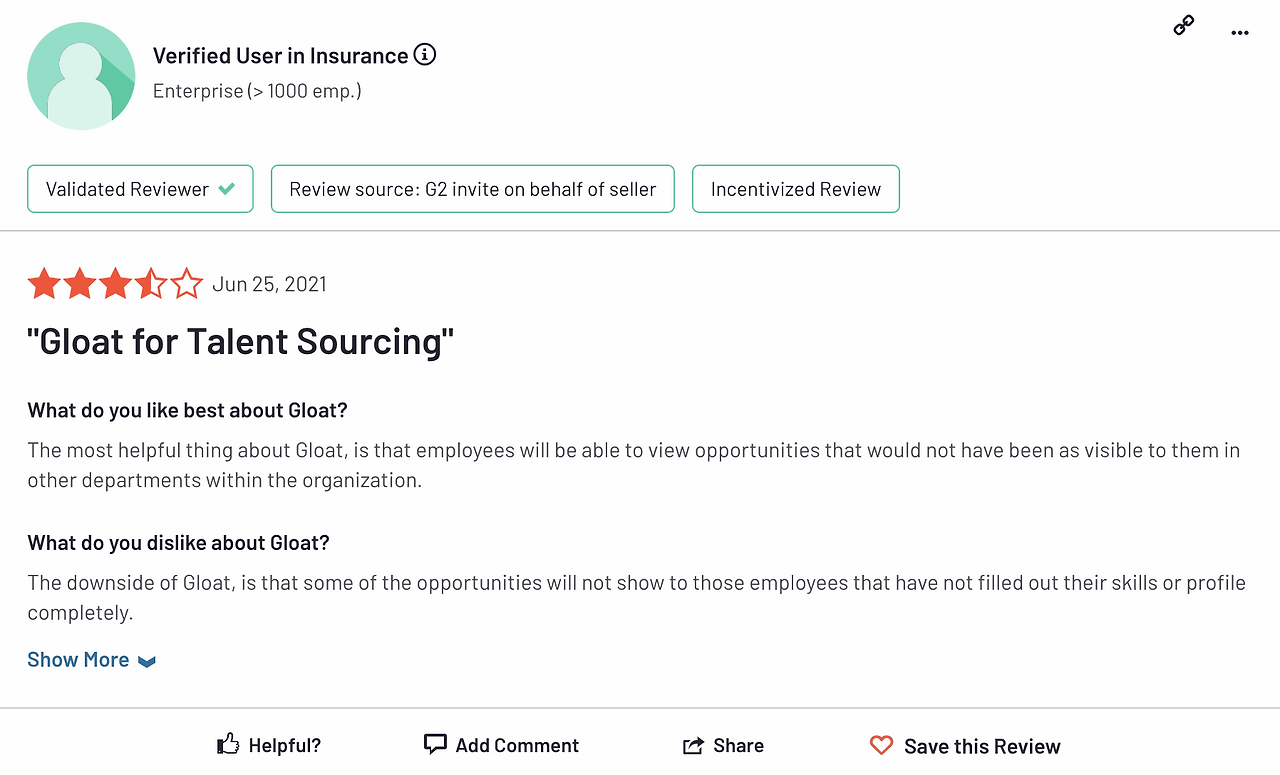Open the "Gloat for Talent Sourcing" review title
Image resolution: width=1280 pixels, height=775 pixels.
(x=241, y=342)
